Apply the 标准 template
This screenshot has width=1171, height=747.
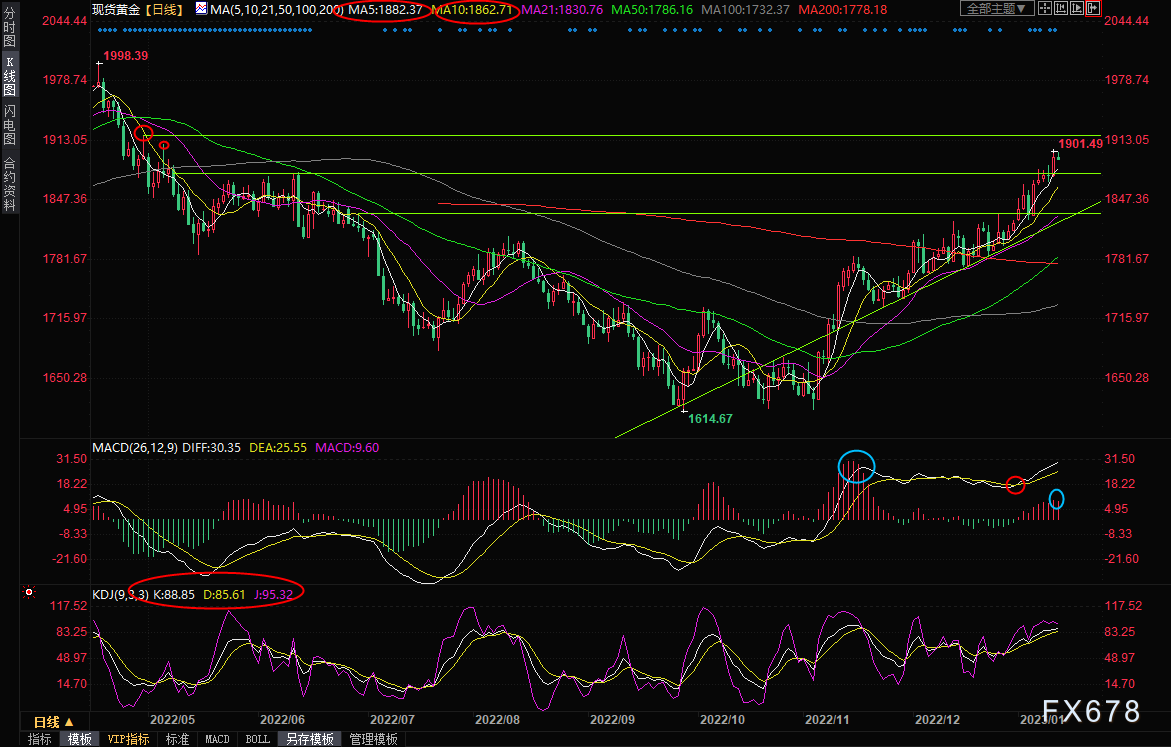pos(177,739)
